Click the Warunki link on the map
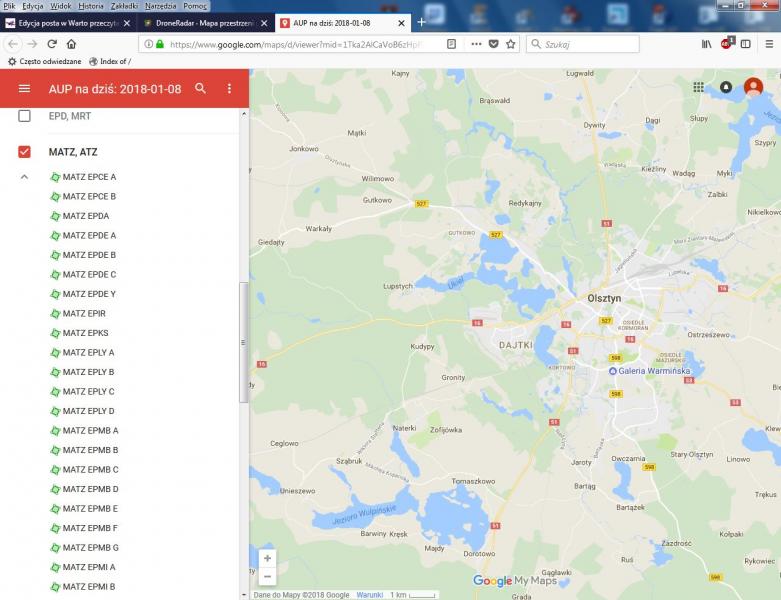 pyautogui.click(x=370, y=595)
